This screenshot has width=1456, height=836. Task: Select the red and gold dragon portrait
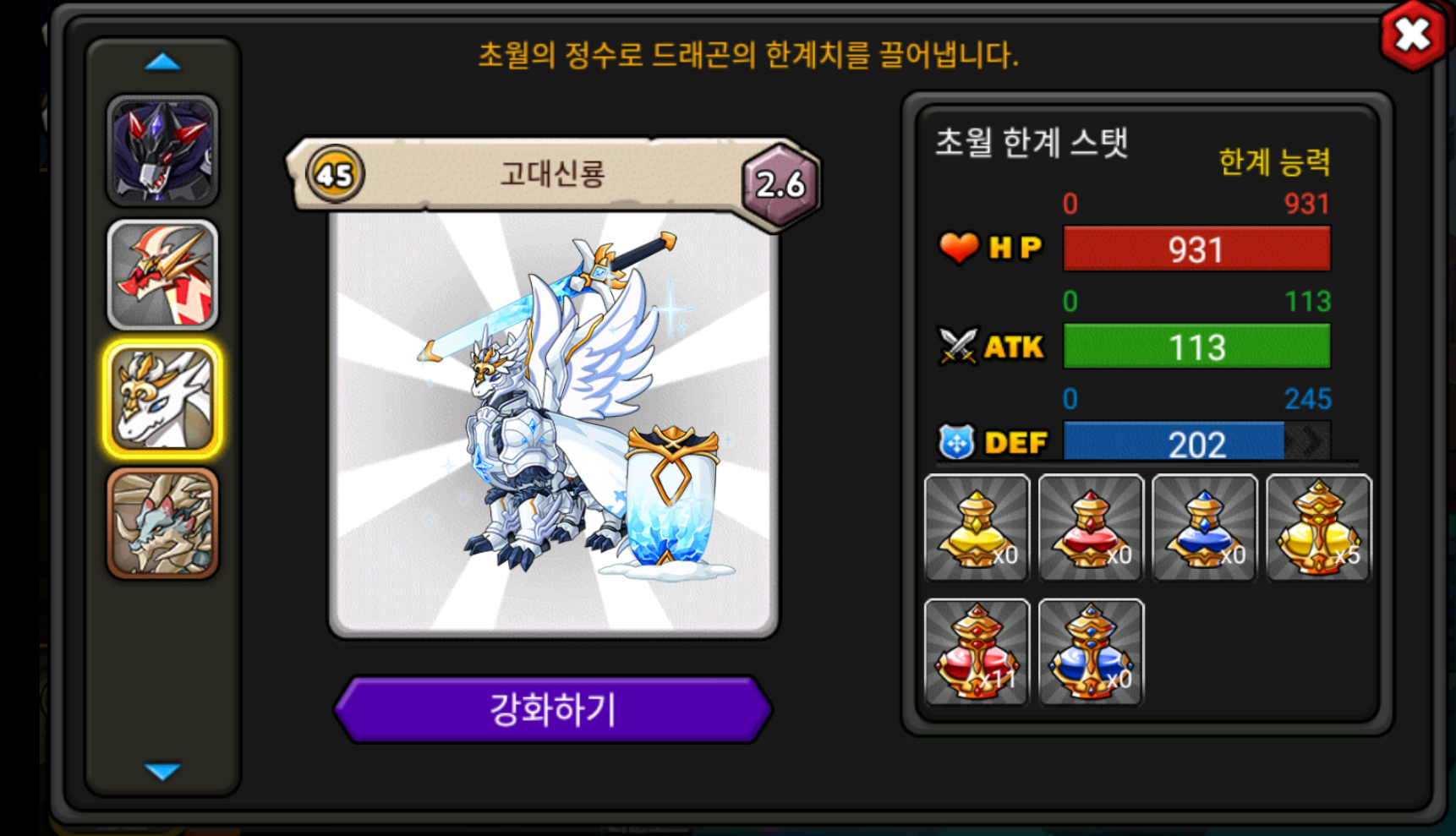pos(162,275)
